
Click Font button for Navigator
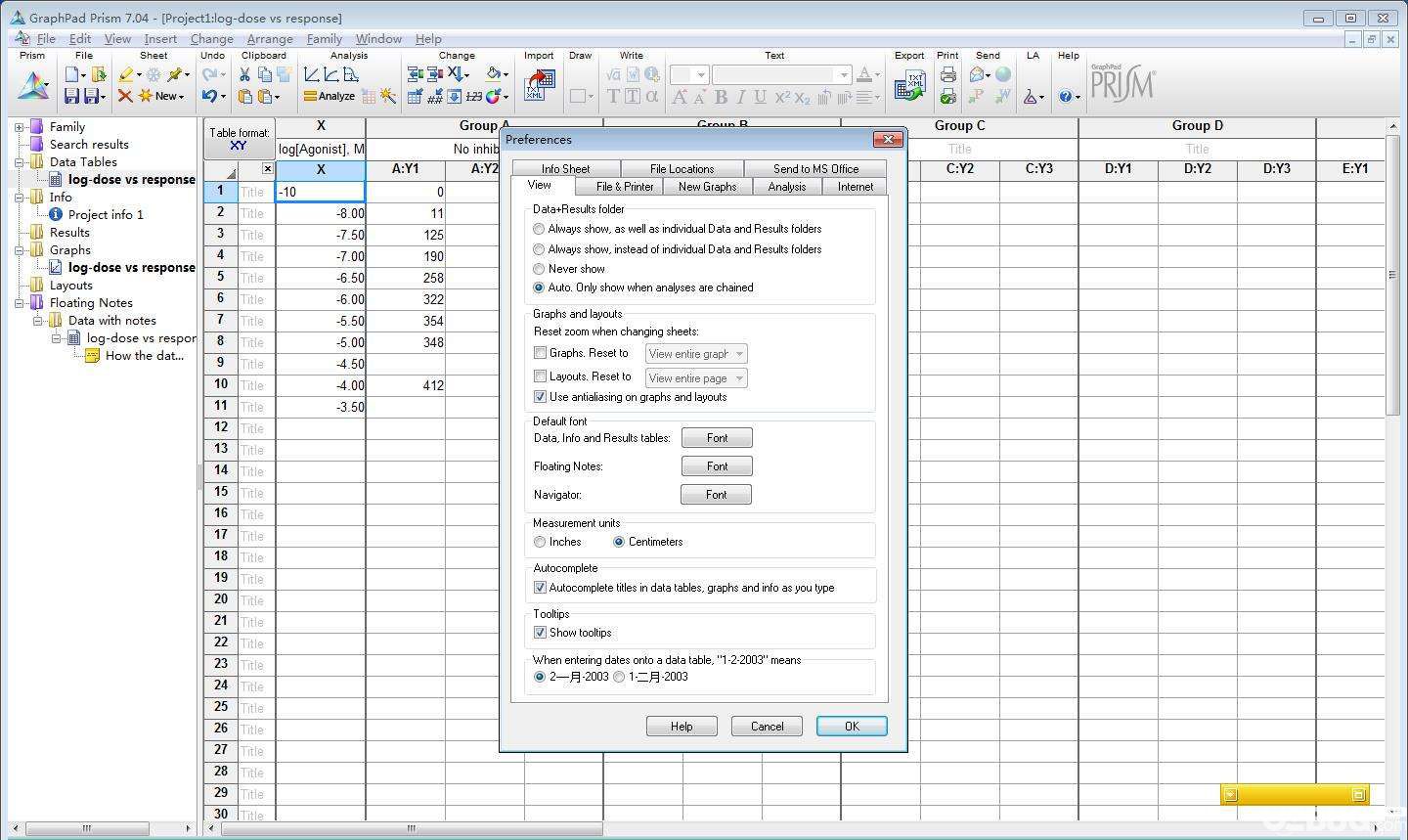[x=716, y=495]
